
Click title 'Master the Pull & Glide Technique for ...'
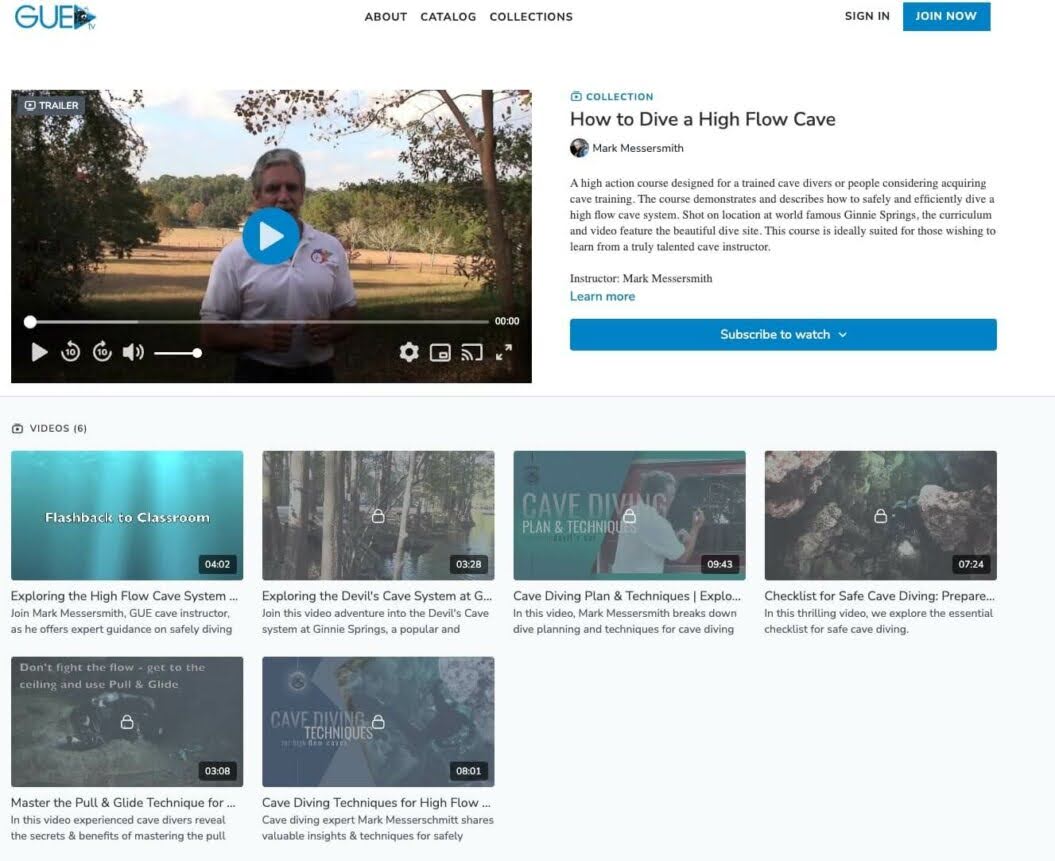[x=123, y=802]
